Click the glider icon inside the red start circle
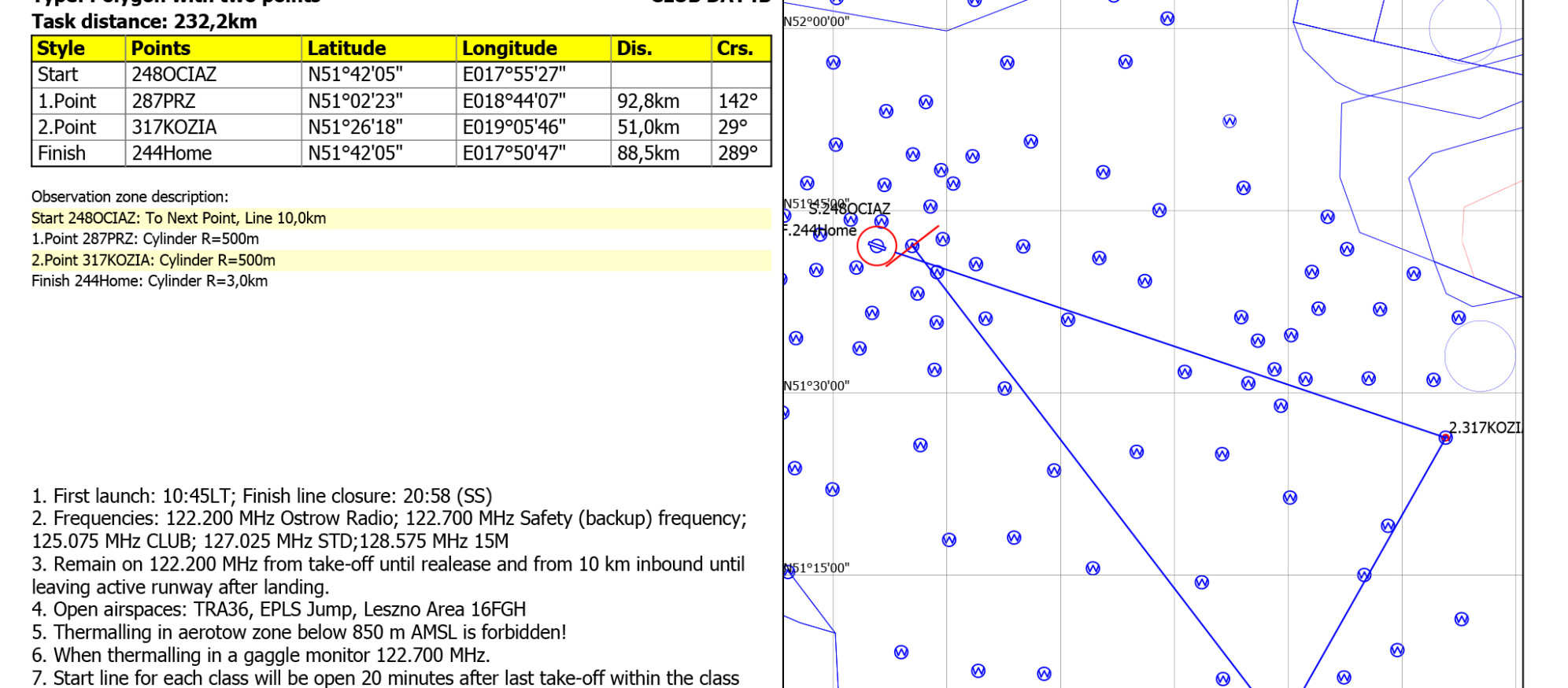The width and height of the screenshot is (1568, 688). tap(876, 246)
